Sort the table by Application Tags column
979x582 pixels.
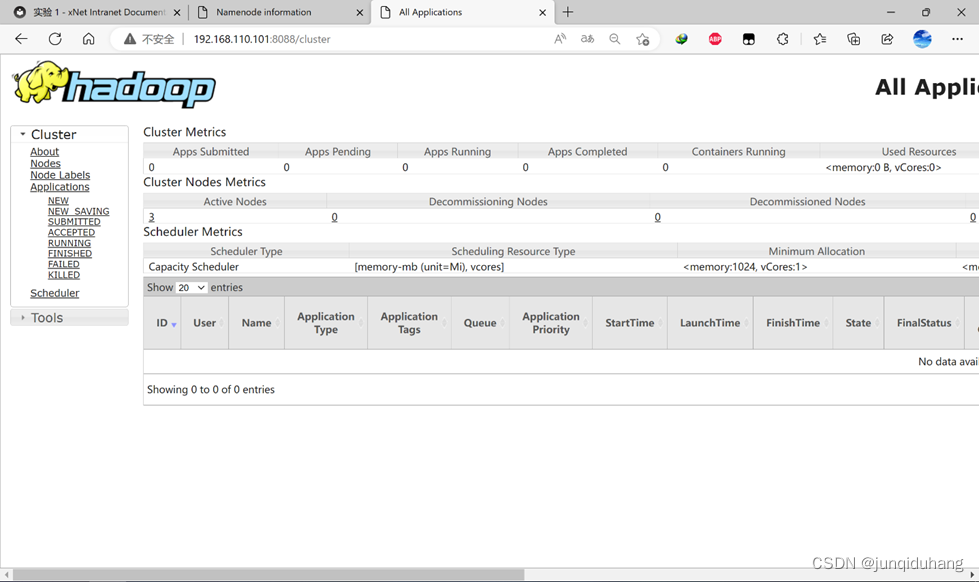point(409,323)
